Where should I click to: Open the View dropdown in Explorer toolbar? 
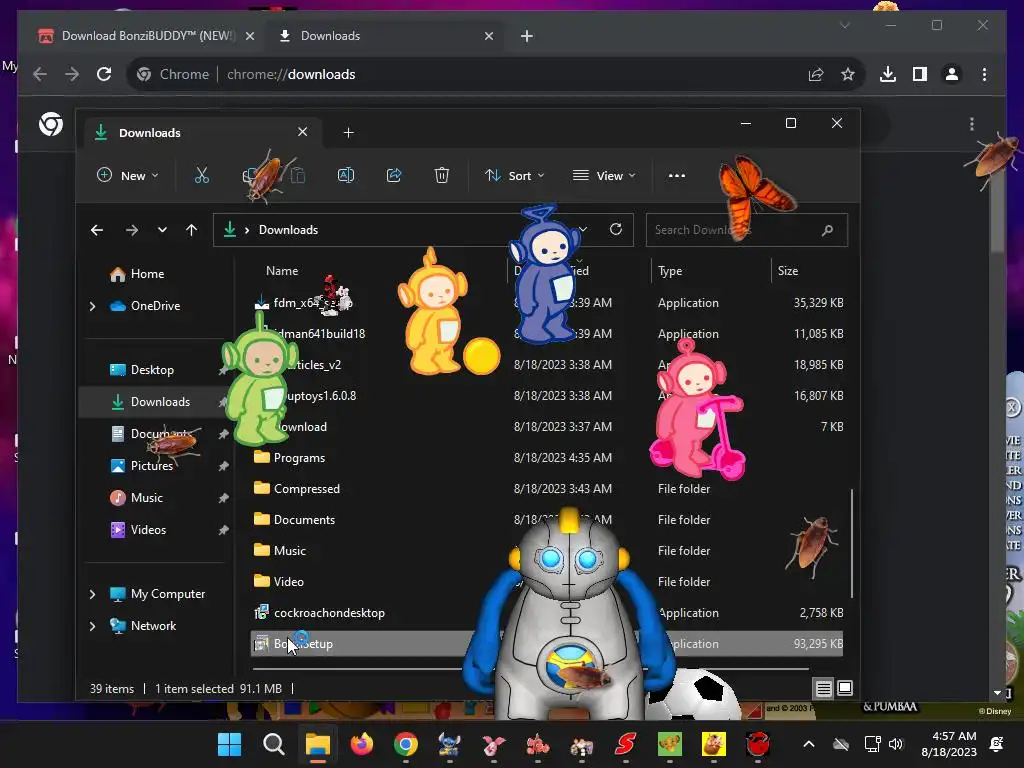[604, 175]
